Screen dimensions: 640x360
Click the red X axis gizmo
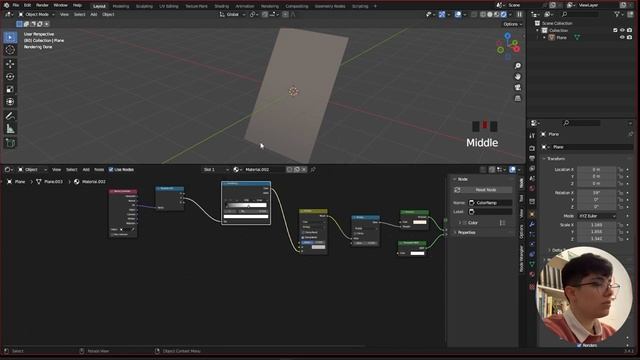517,49
